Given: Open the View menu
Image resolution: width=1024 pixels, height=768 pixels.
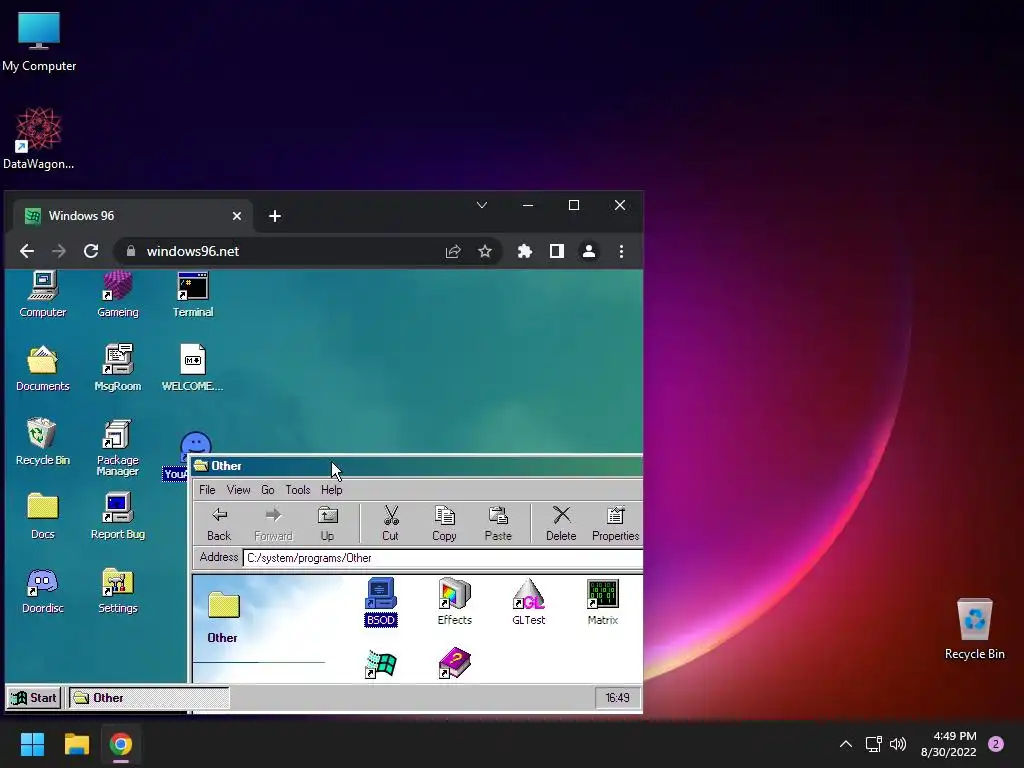Looking at the screenshot, I should 238,490.
